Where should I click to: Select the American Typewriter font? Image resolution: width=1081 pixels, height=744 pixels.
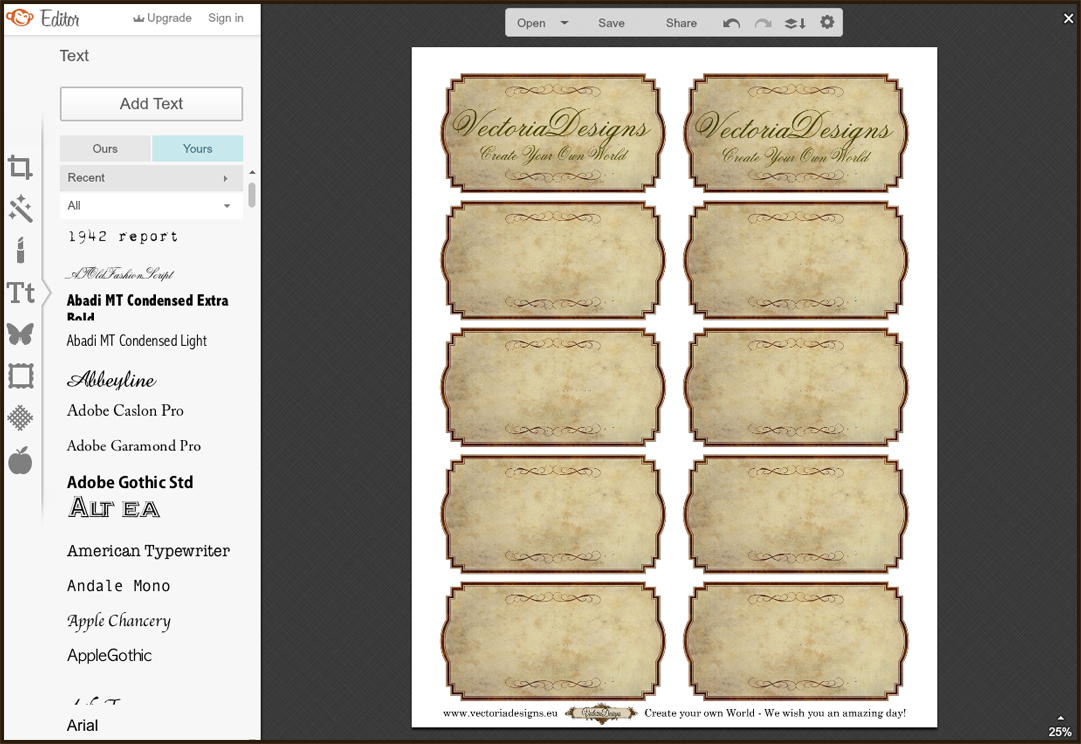148,550
